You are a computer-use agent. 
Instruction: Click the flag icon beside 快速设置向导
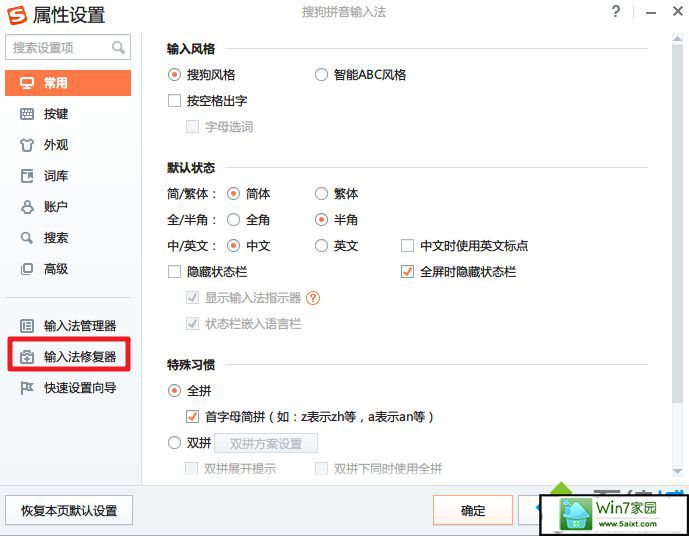point(27,388)
